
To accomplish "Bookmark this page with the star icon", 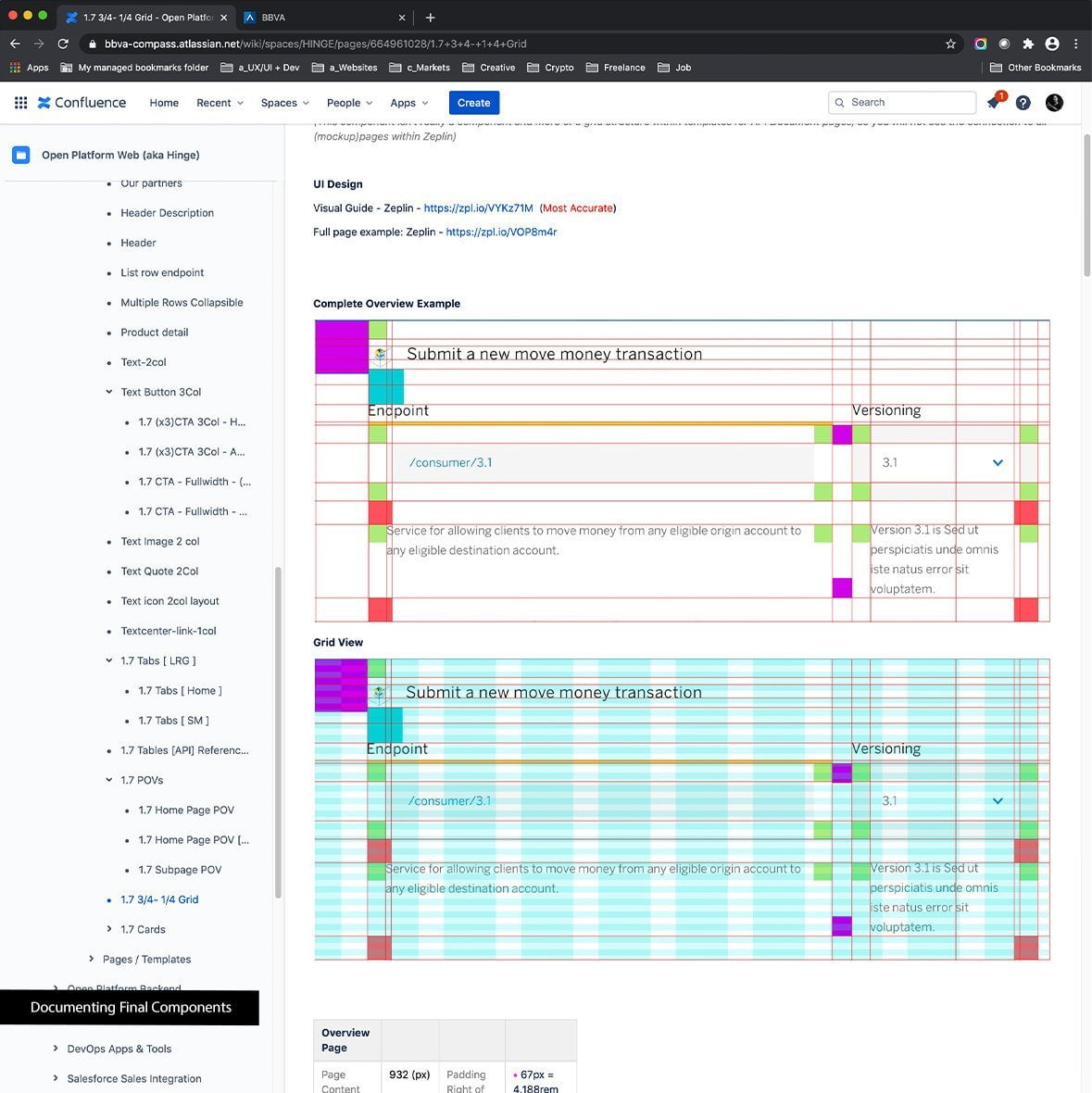I will [950, 44].
